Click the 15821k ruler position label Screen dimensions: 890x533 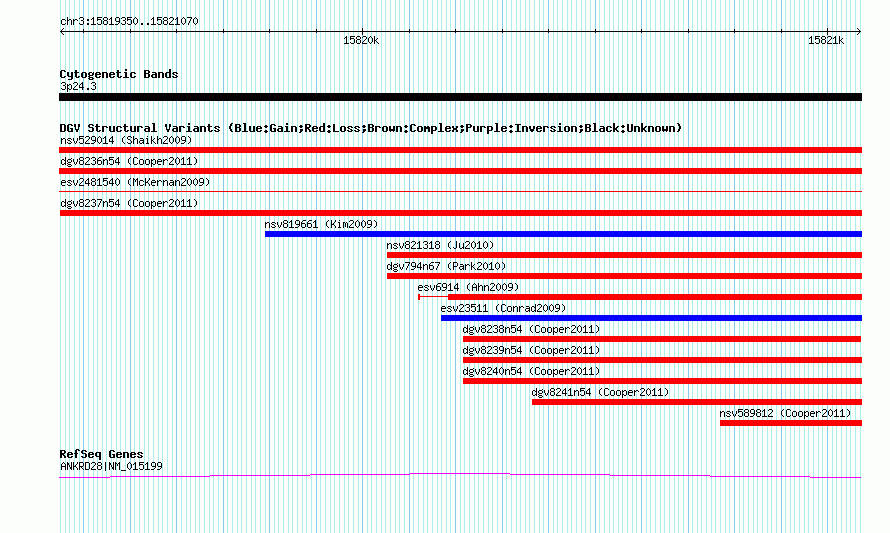(826, 40)
